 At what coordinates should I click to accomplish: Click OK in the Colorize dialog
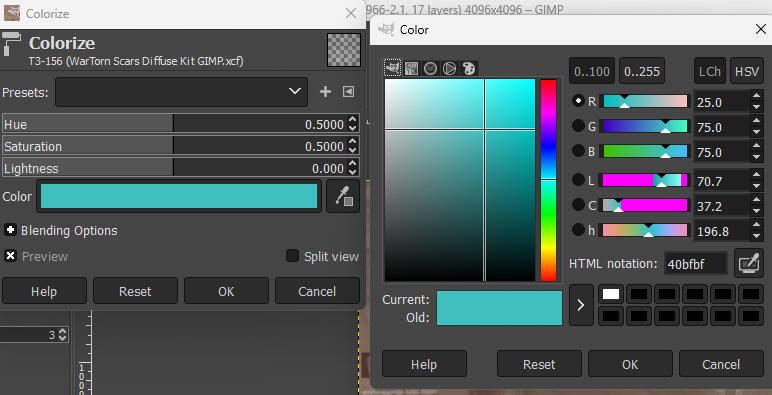pos(226,291)
